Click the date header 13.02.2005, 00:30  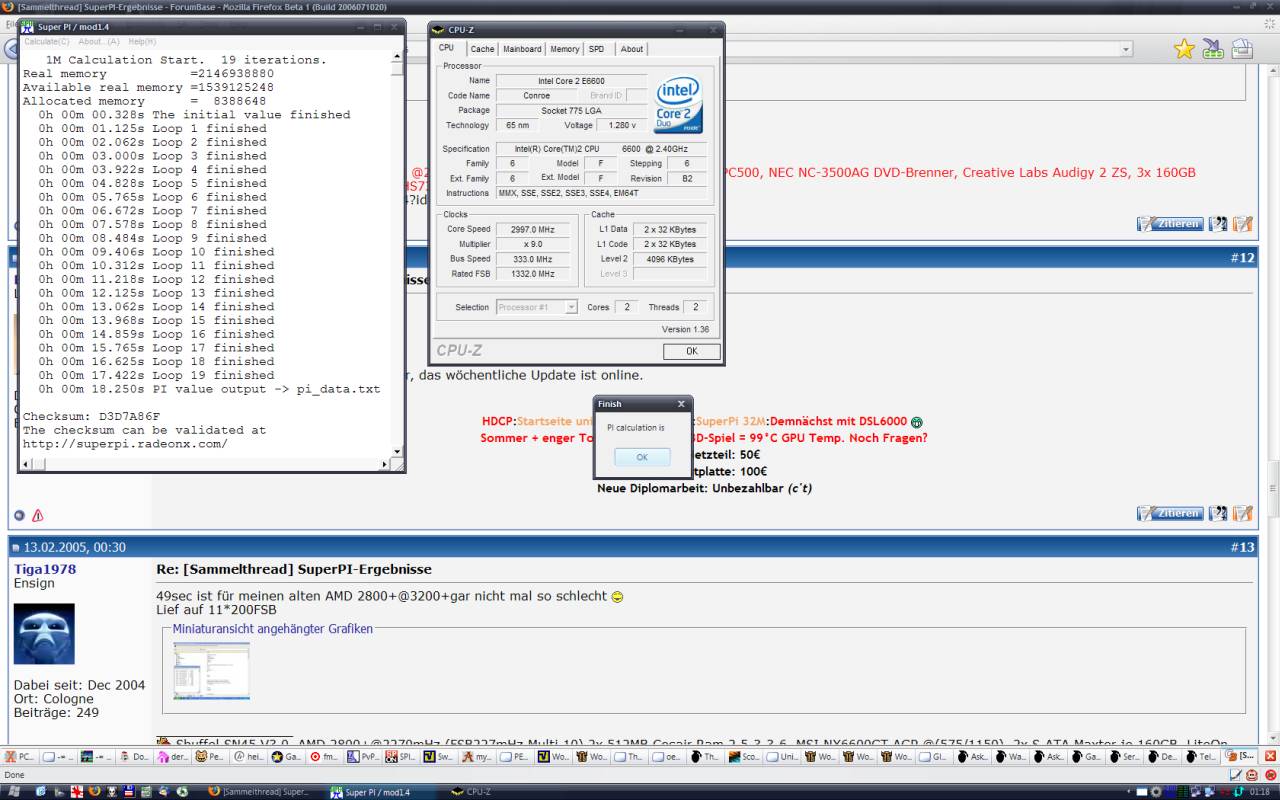[x=74, y=547]
